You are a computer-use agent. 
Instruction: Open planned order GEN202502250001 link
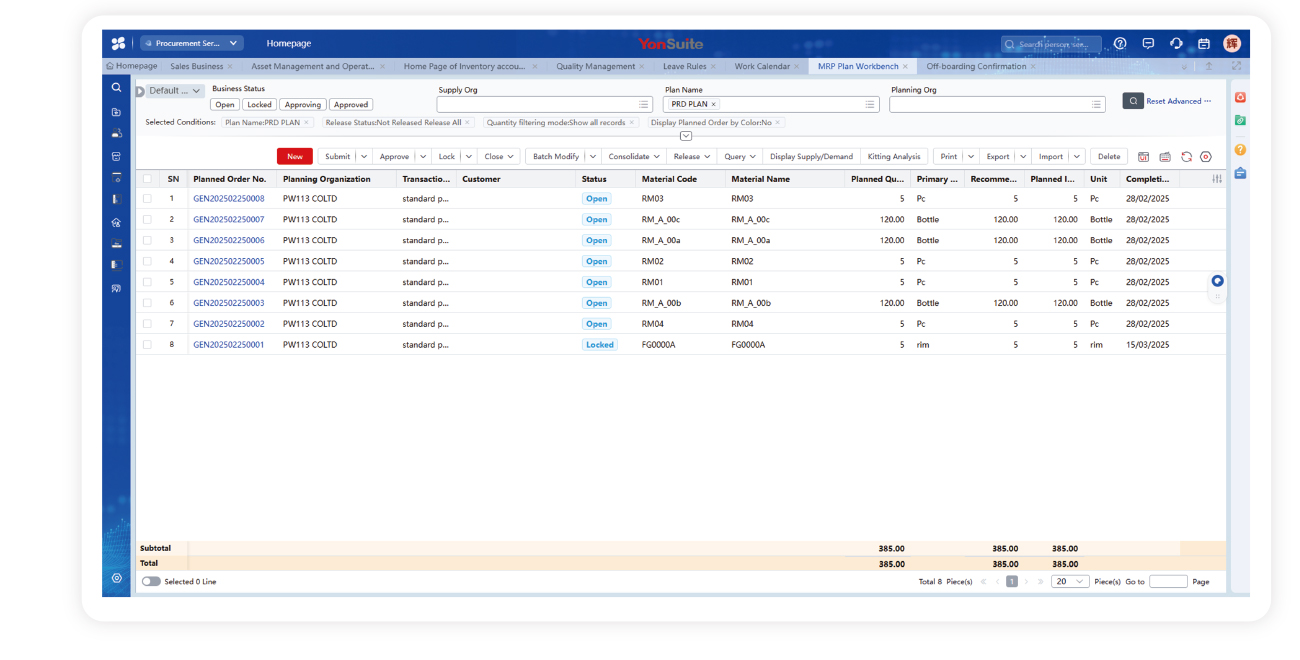click(229, 345)
